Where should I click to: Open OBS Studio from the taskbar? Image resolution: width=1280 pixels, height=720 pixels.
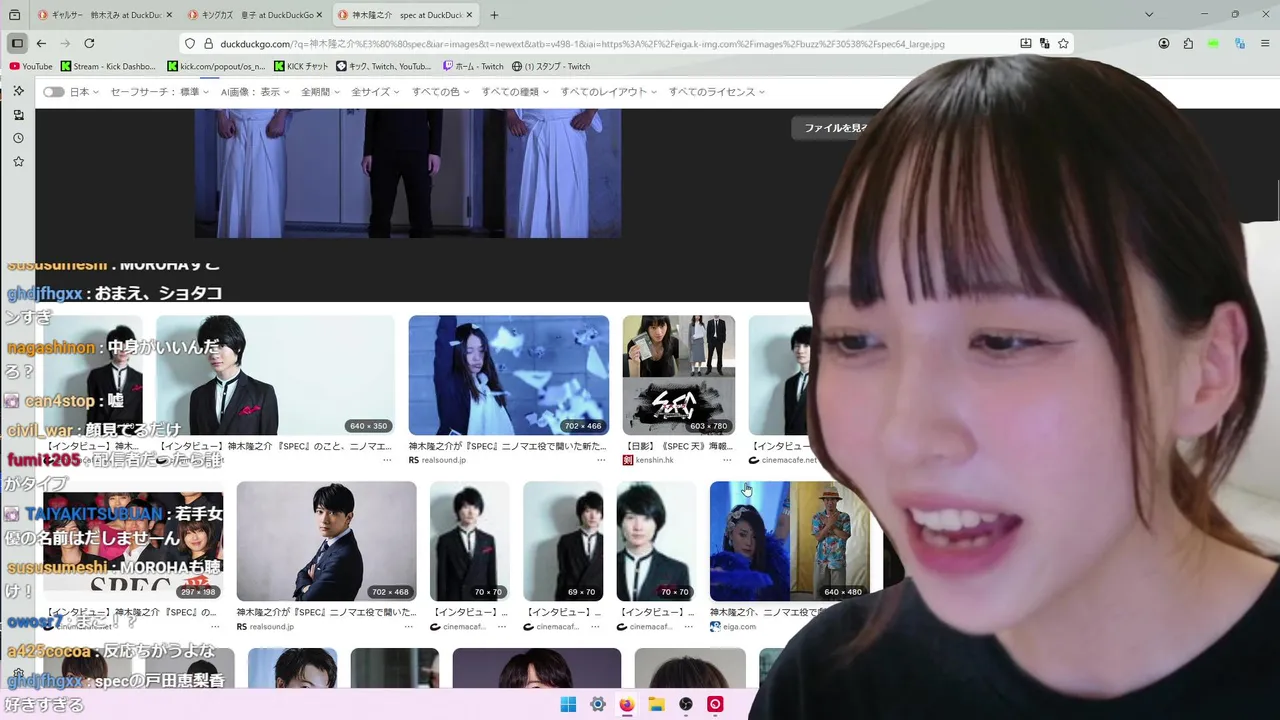pos(686,704)
